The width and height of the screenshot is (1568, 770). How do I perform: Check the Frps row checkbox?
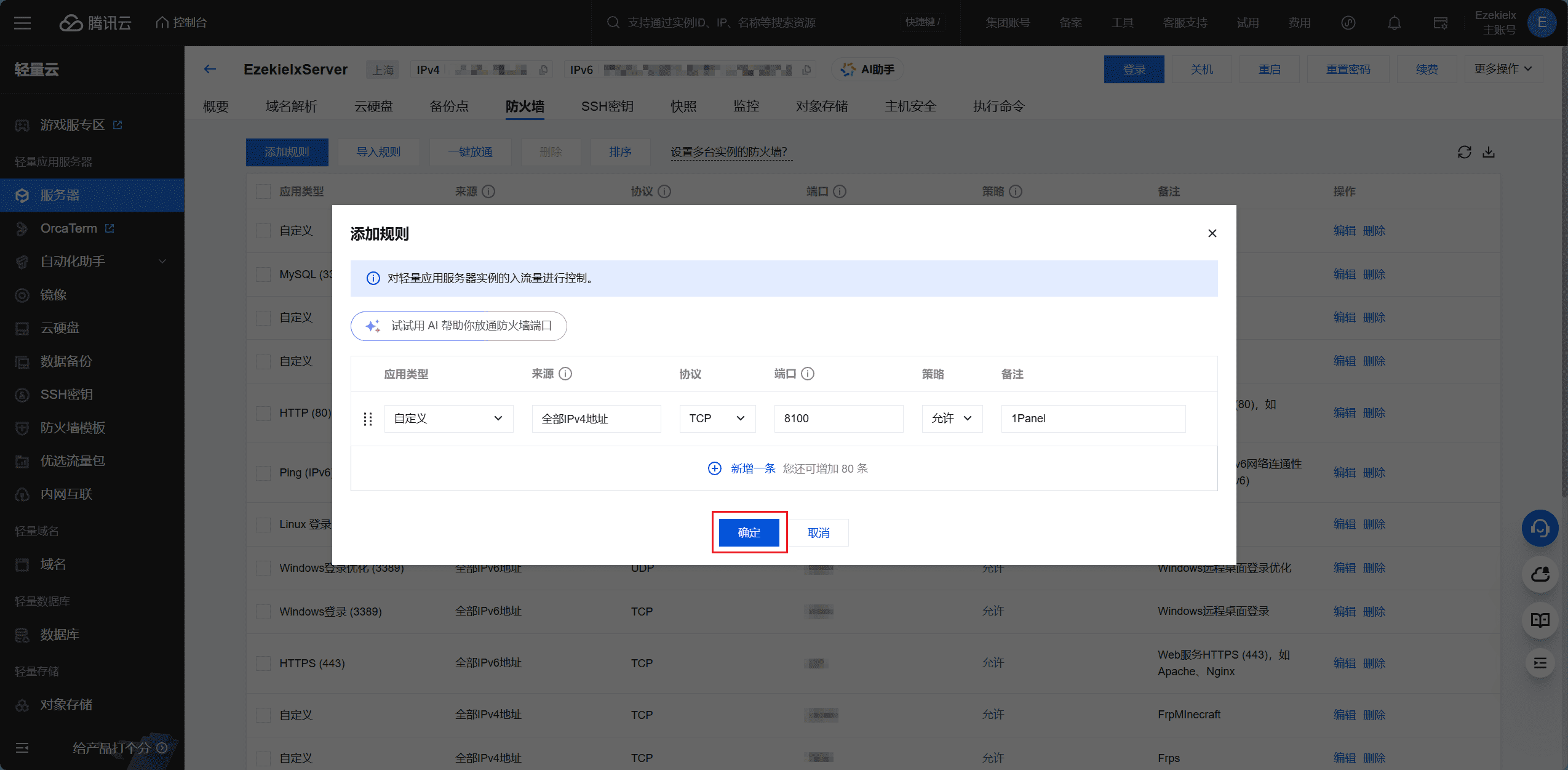click(263, 758)
